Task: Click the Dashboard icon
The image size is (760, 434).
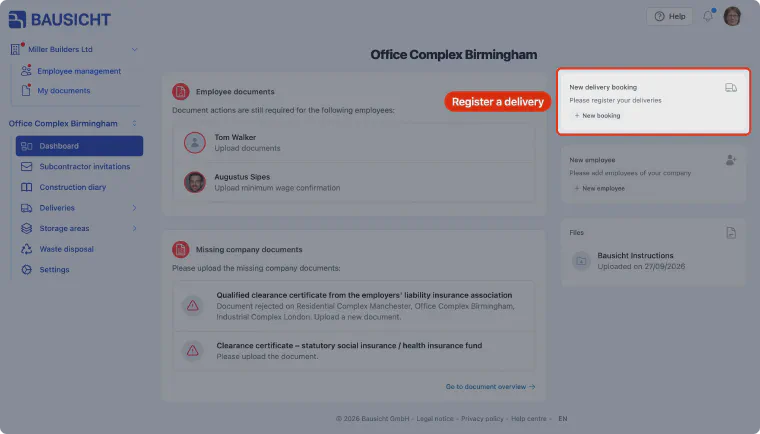Action: pos(27,146)
